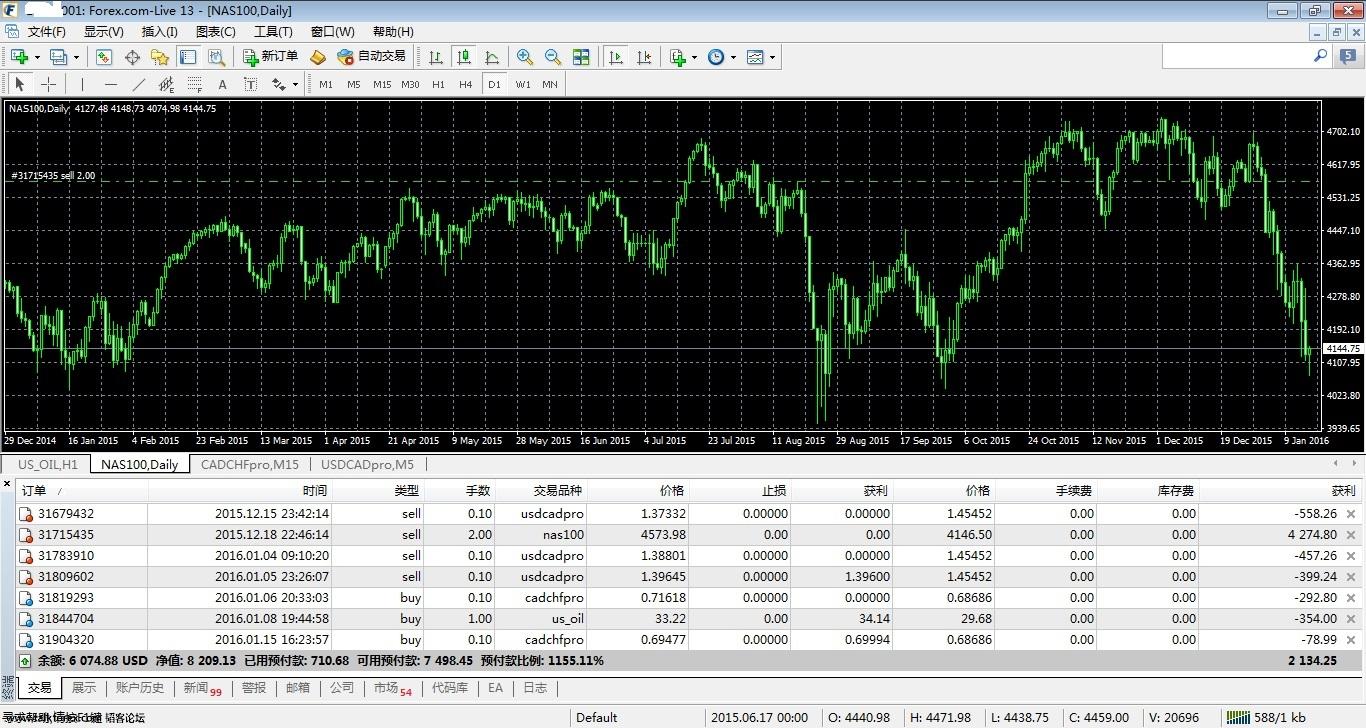Select the equidistant channel tool
Image resolution: width=1366 pixels, height=728 pixels.
pos(166,84)
